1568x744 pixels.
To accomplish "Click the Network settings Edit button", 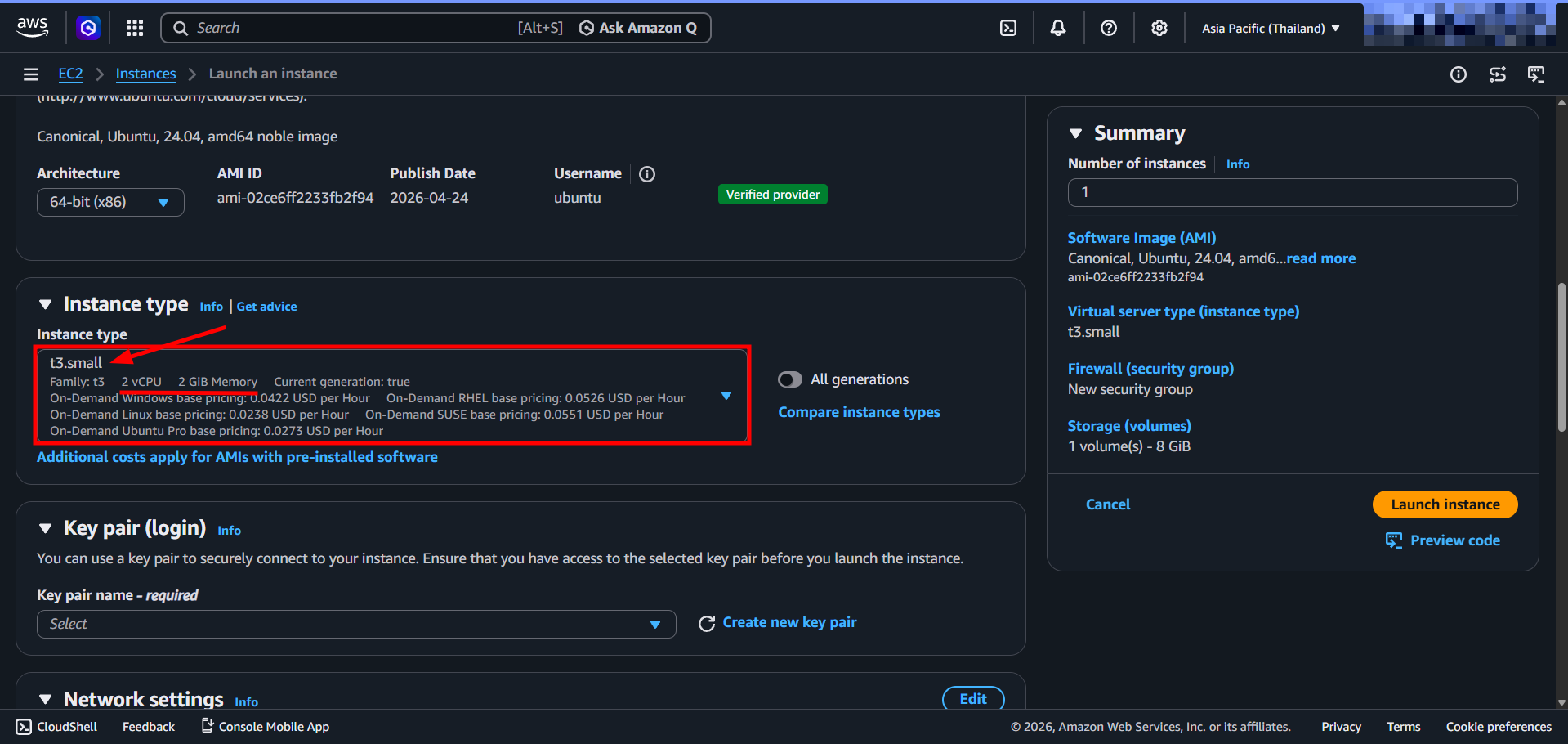I will click(x=973, y=699).
